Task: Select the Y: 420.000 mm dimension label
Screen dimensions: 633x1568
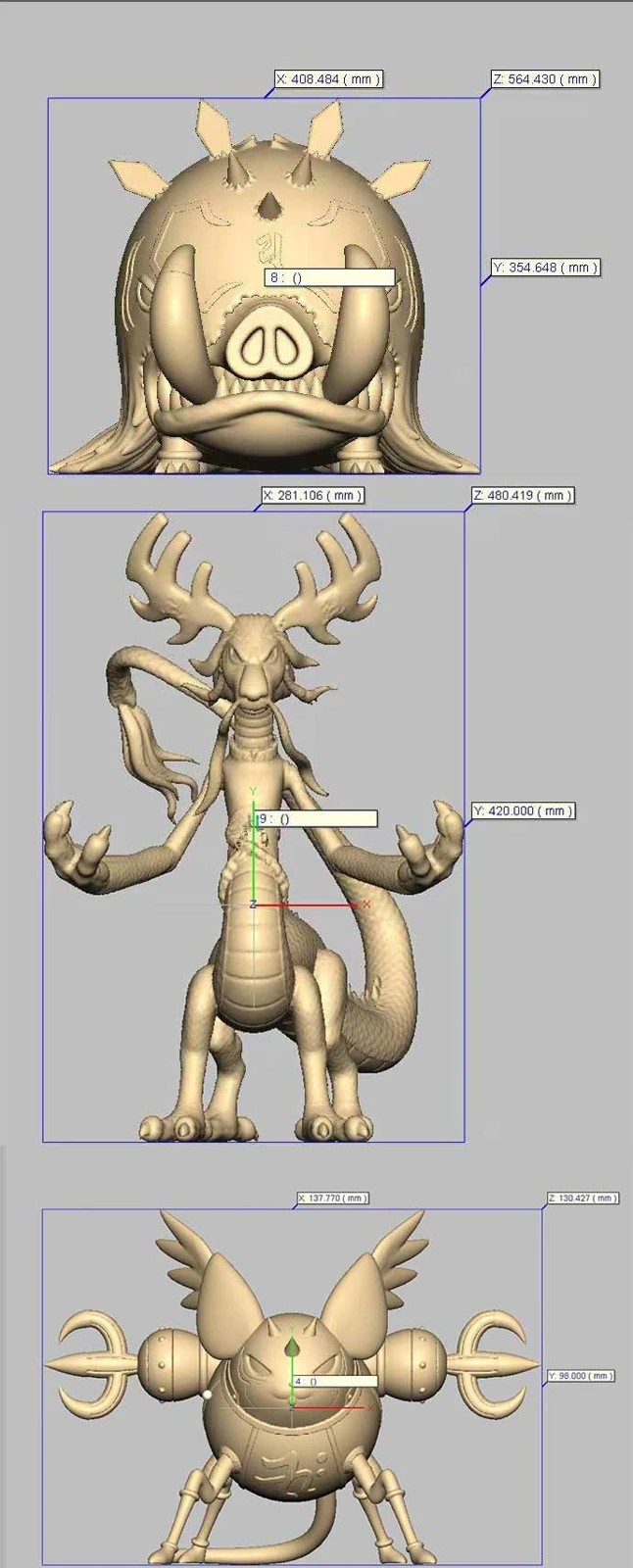Action: pyautogui.click(x=522, y=811)
